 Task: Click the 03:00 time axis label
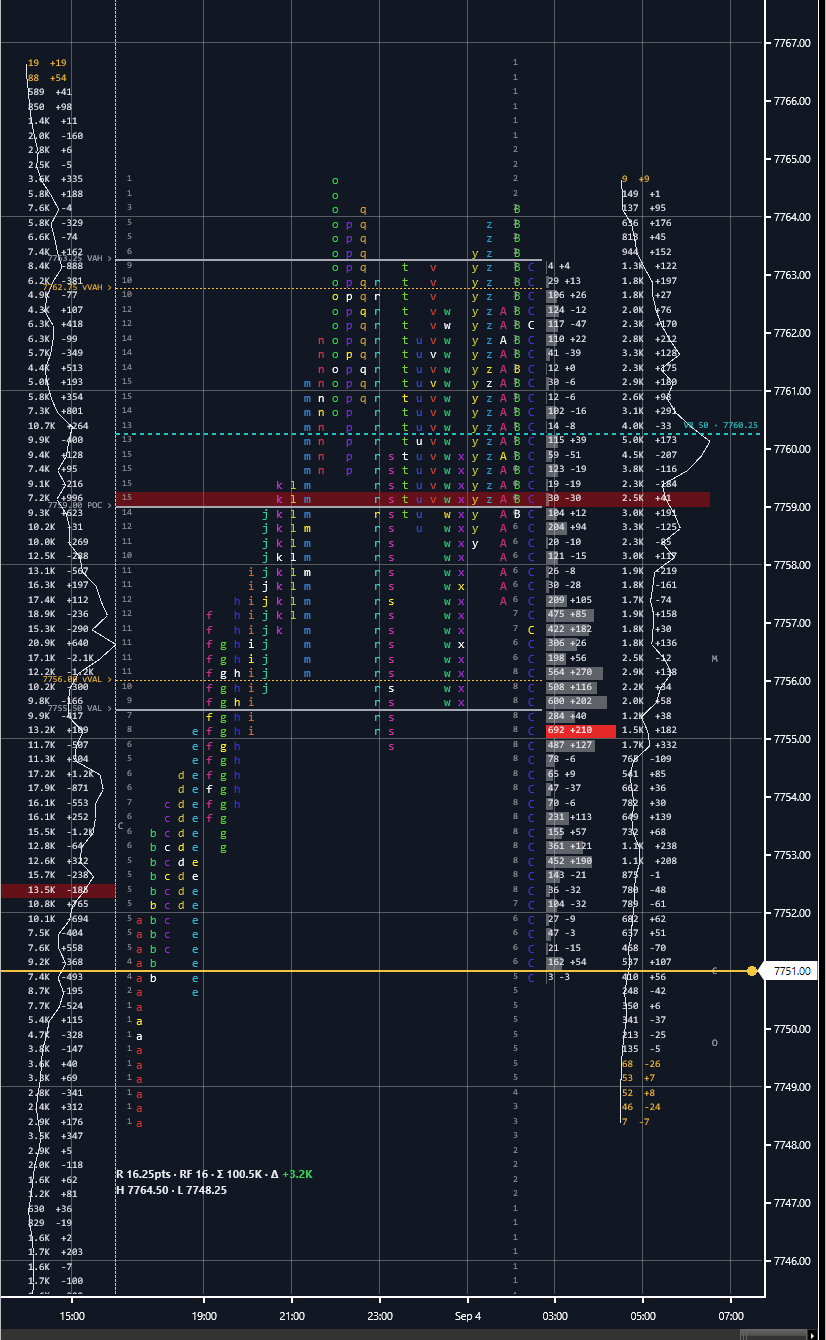pos(555,1316)
